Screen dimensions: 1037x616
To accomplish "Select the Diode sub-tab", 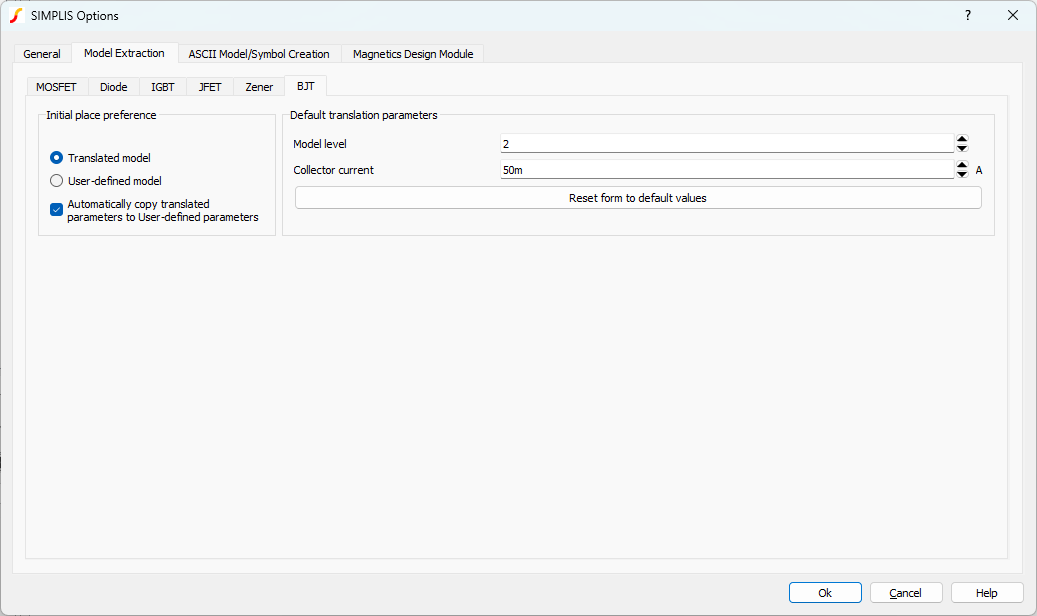I will 113,87.
